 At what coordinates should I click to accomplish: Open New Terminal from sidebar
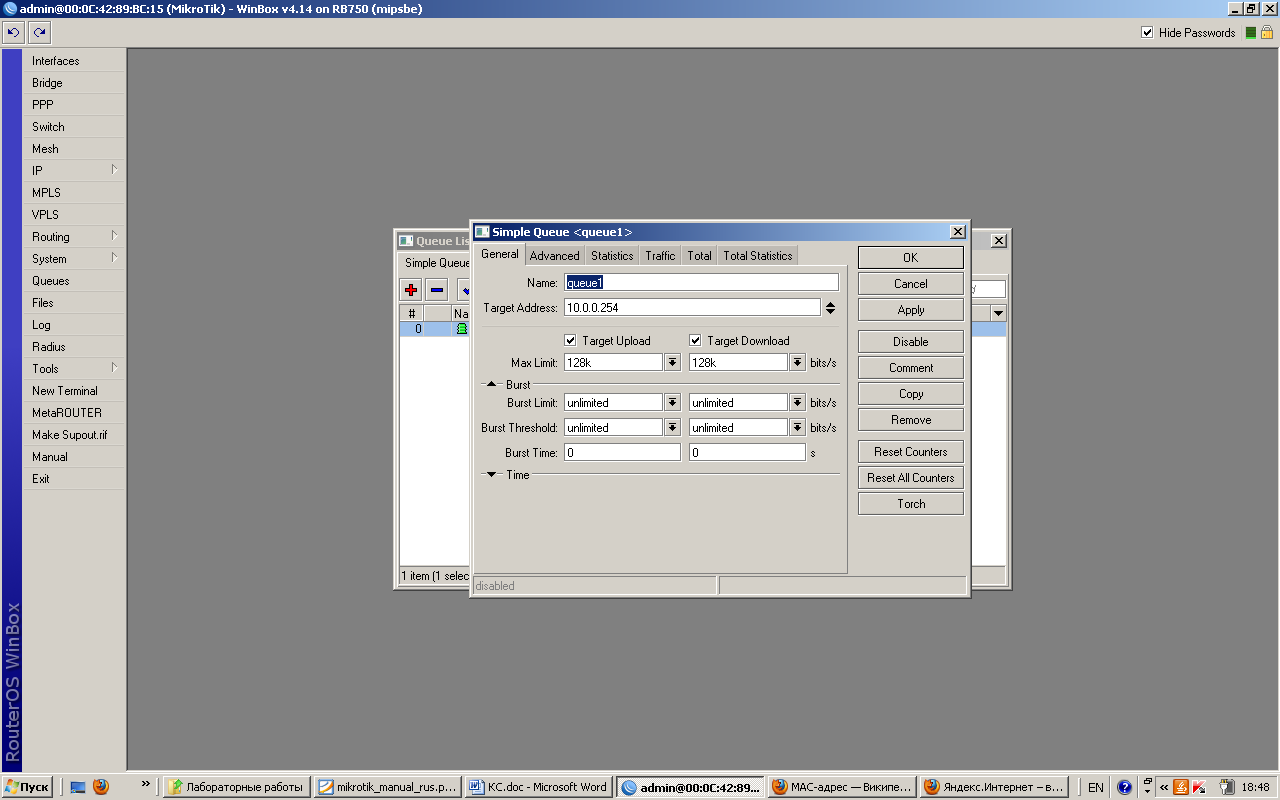coord(74,391)
